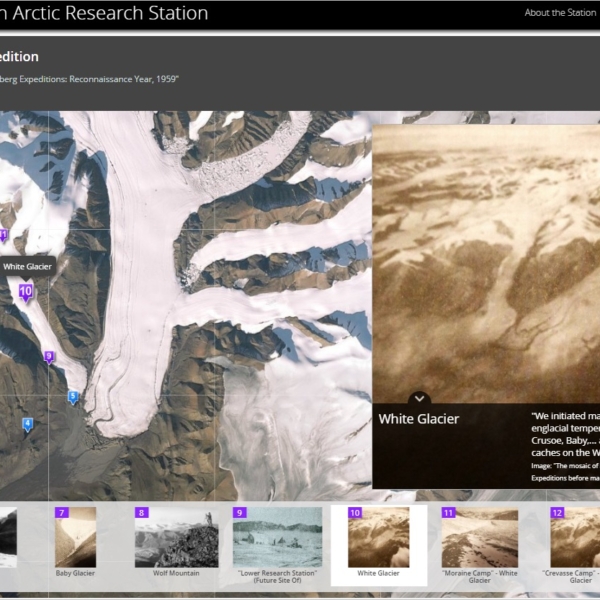The width and height of the screenshot is (600, 600).
Task: Click the White Glacier map tooltip label
Action: pyautogui.click(x=27, y=266)
